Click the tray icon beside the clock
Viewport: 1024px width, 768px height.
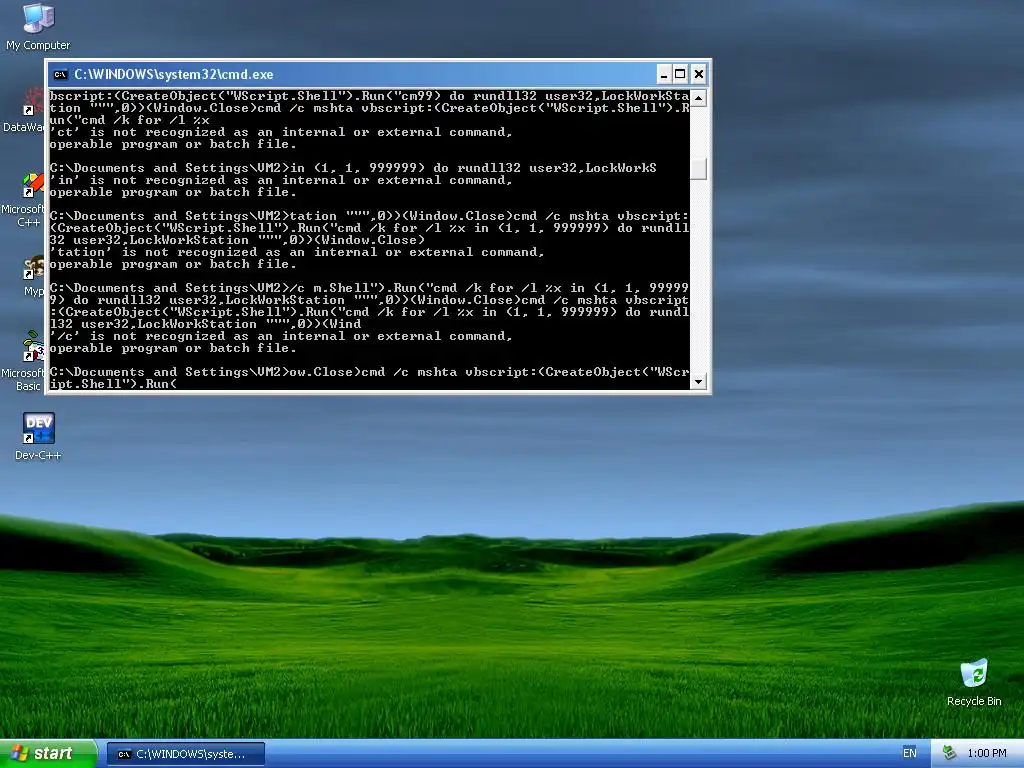pyautogui.click(x=949, y=753)
